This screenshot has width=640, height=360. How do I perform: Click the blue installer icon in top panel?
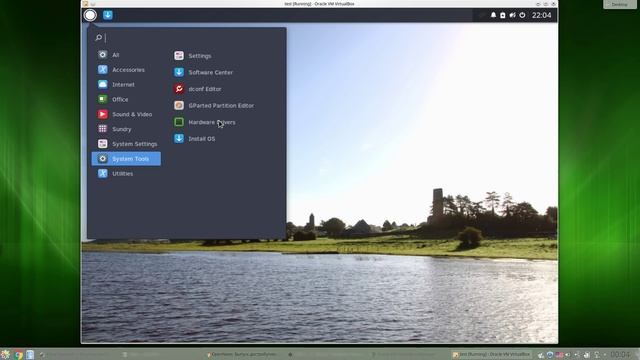coord(108,15)
